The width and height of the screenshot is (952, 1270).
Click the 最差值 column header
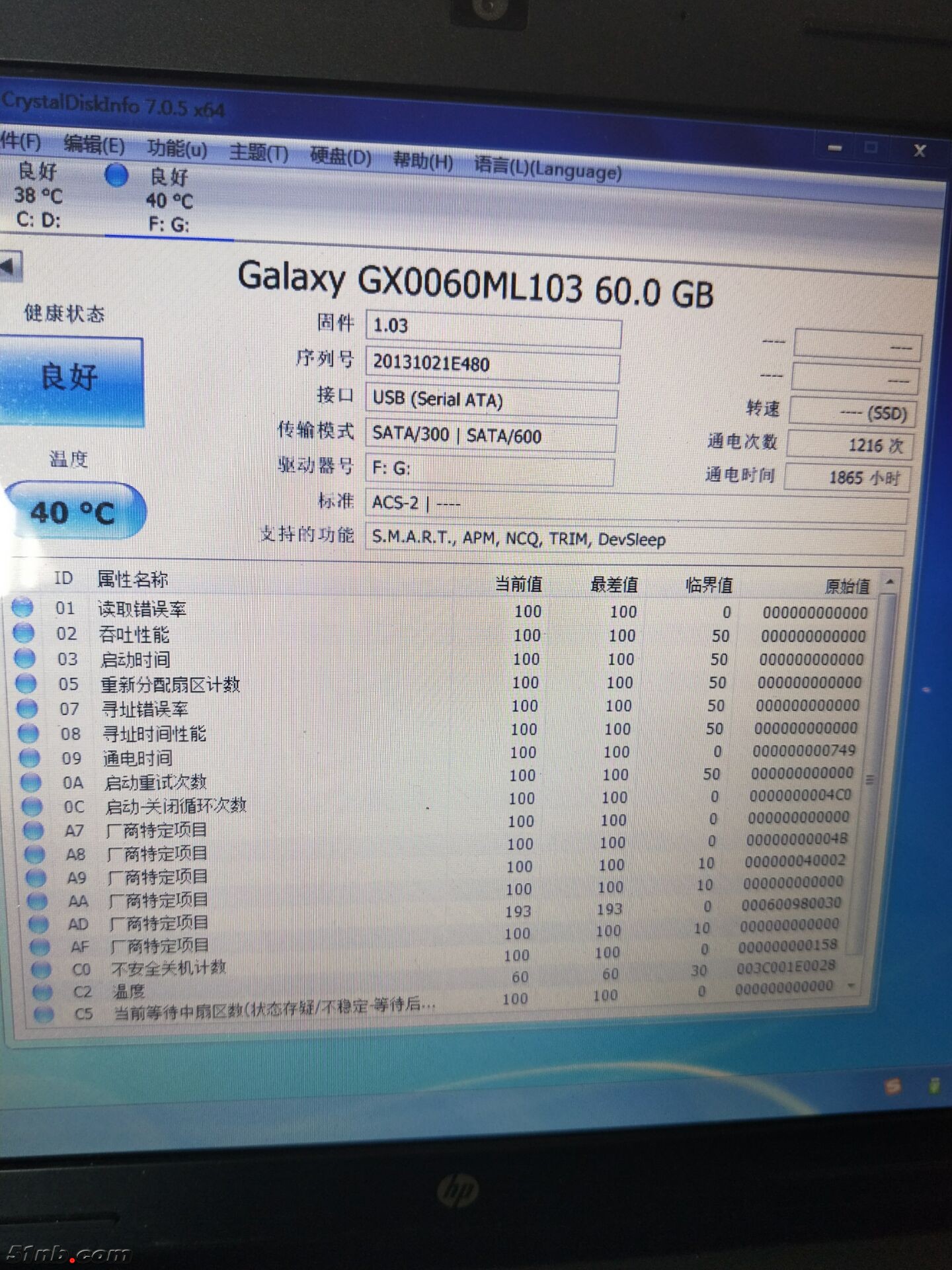pos(614,584)
